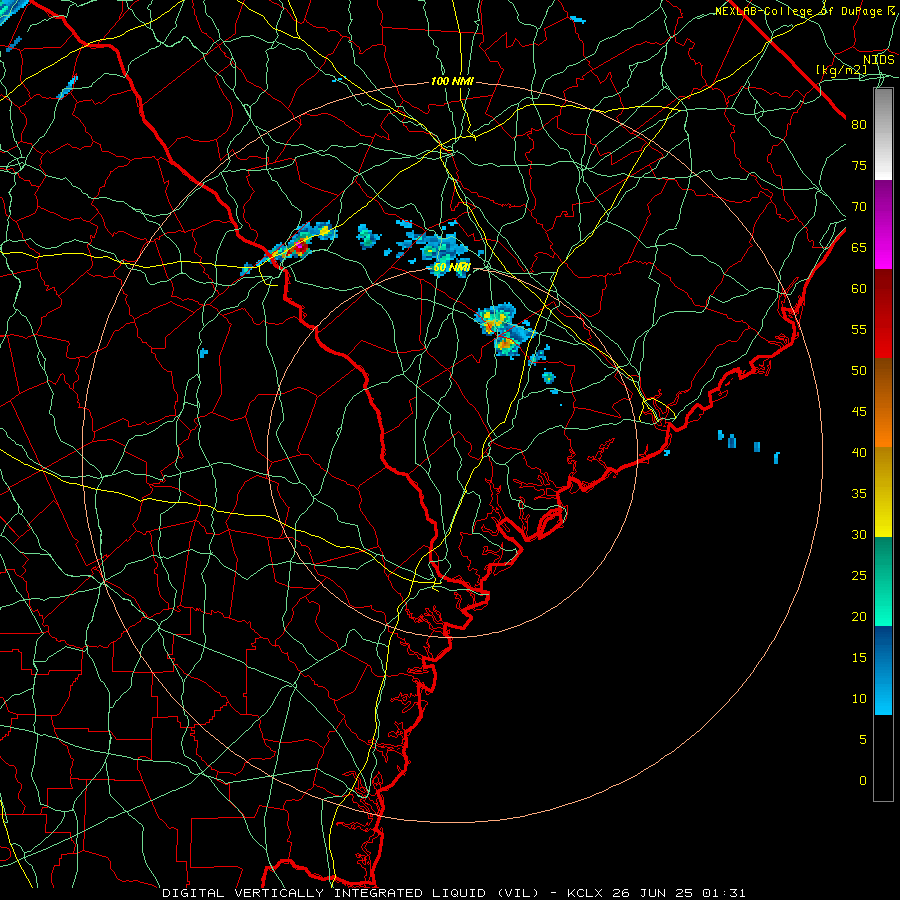This screenshot has width=900, height=900.
Task: Click the KCLX radar site identifier
Action: [587, 893]
